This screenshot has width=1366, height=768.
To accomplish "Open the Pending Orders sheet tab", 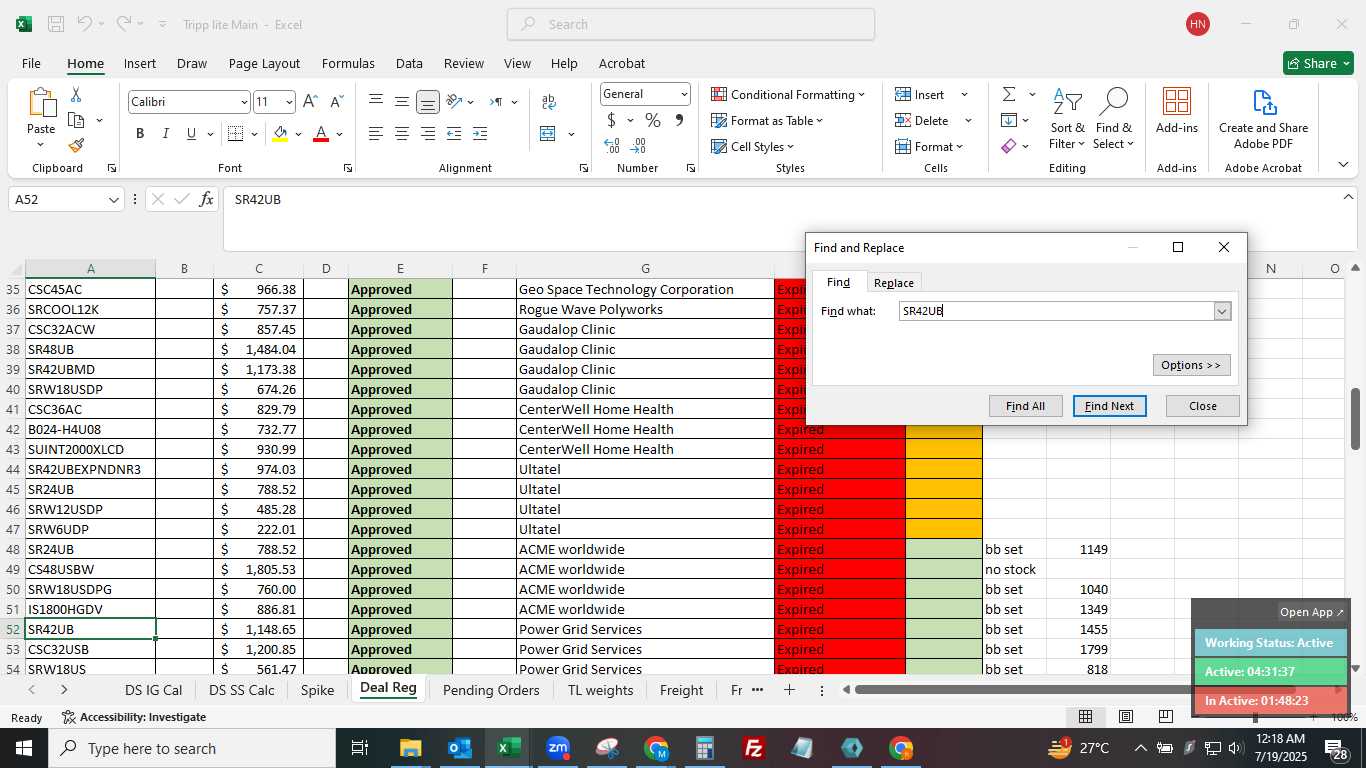I will [x=491, y=690].
